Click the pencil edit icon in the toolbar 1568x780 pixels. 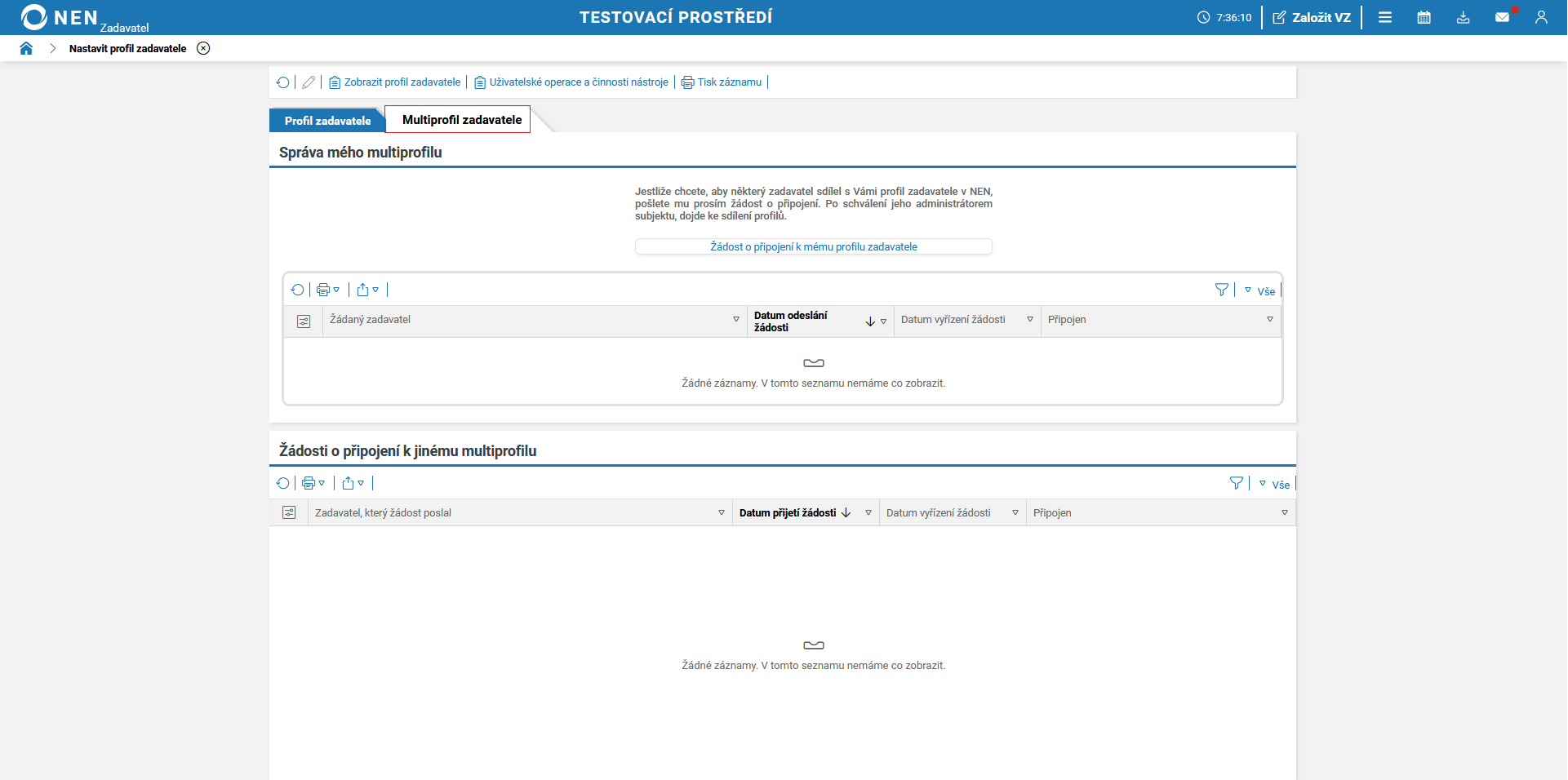[x=309, y=82]
